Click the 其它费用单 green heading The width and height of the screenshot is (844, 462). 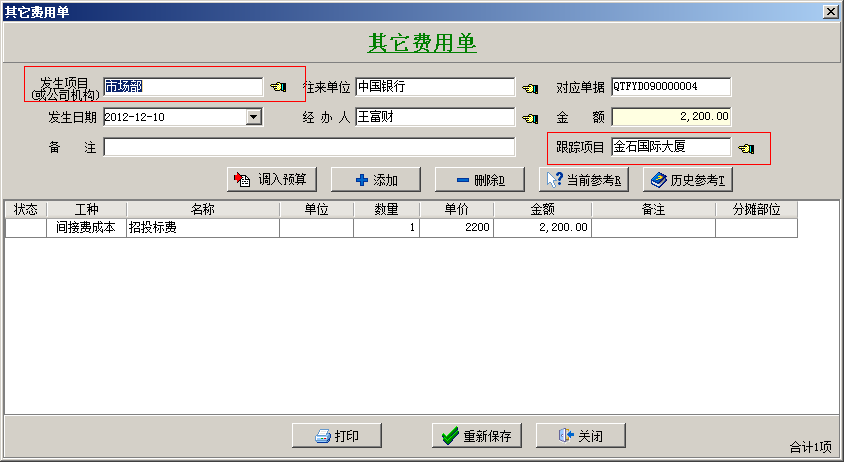[x=422, y=43]
